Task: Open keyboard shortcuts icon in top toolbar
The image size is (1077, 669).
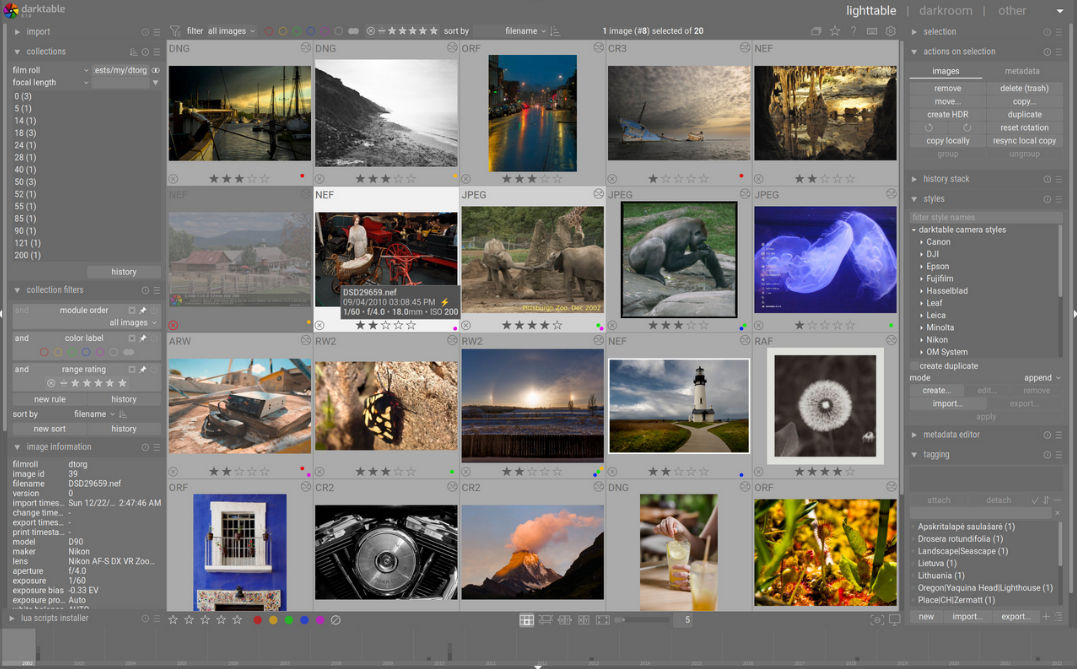Action: pyautogui.click(x=872, y=31)
